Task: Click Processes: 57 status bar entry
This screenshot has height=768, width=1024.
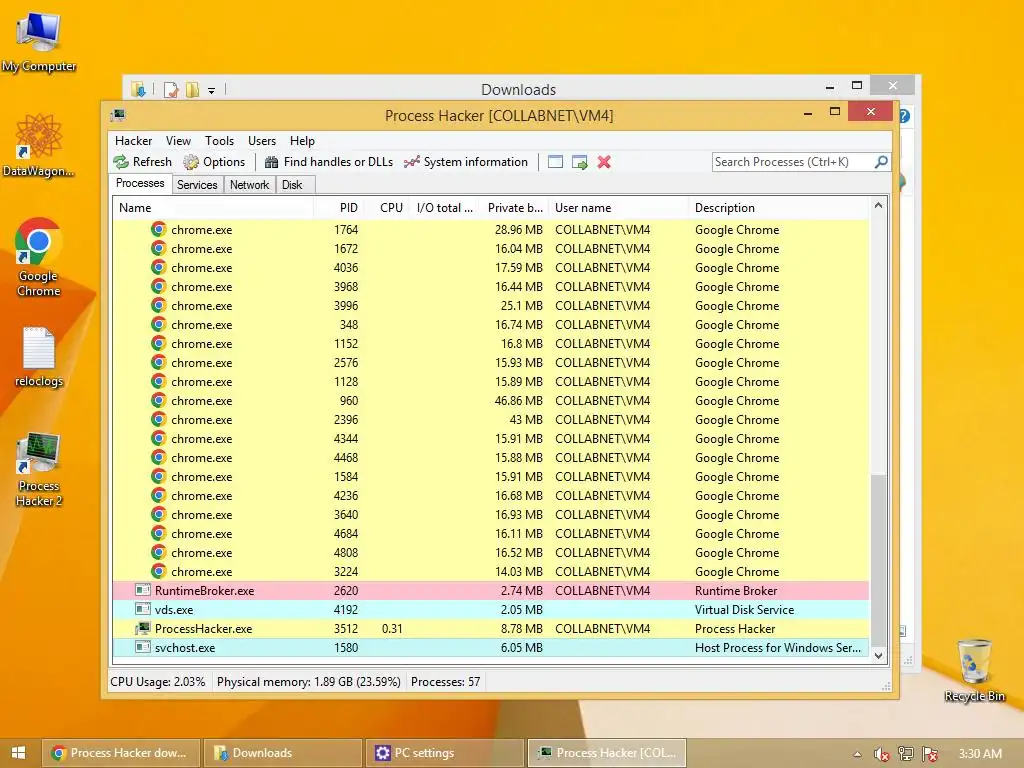Action: tap(445, 682)
